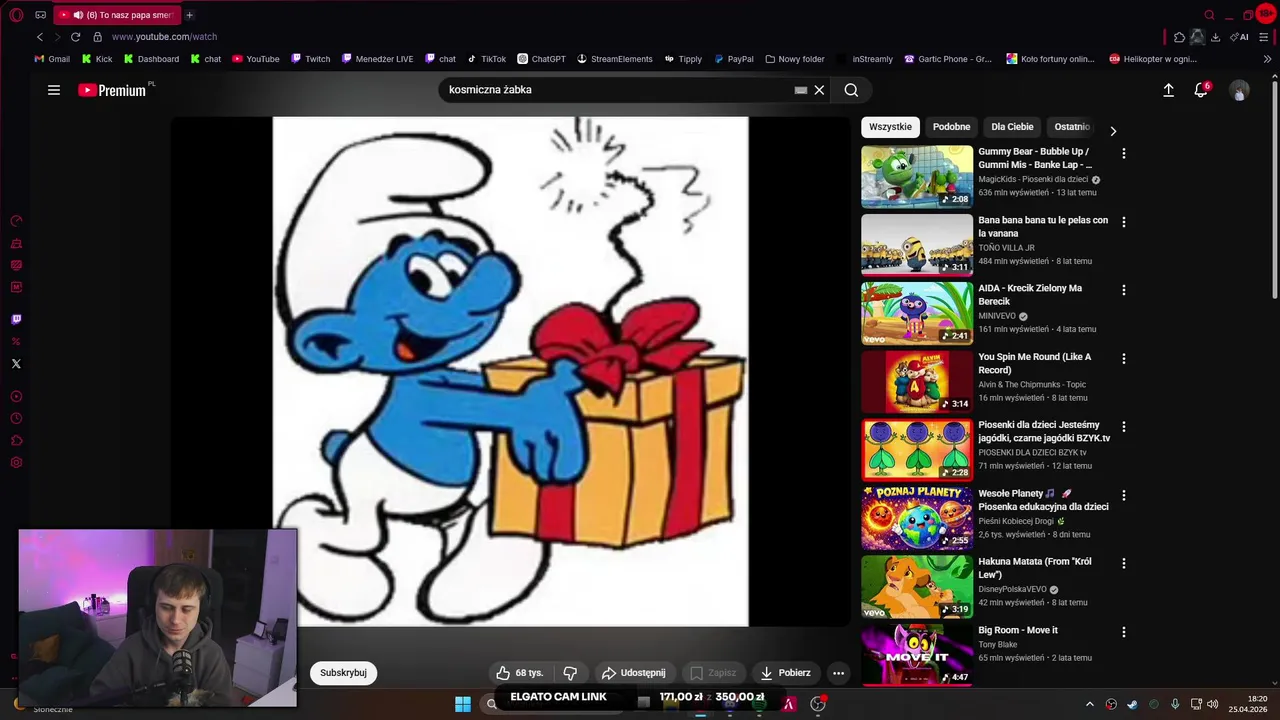This screenshot has height=720, width=1280.
Task: Open Gmail bookmark
Action: pyautogui.click(x=52, y=59)
